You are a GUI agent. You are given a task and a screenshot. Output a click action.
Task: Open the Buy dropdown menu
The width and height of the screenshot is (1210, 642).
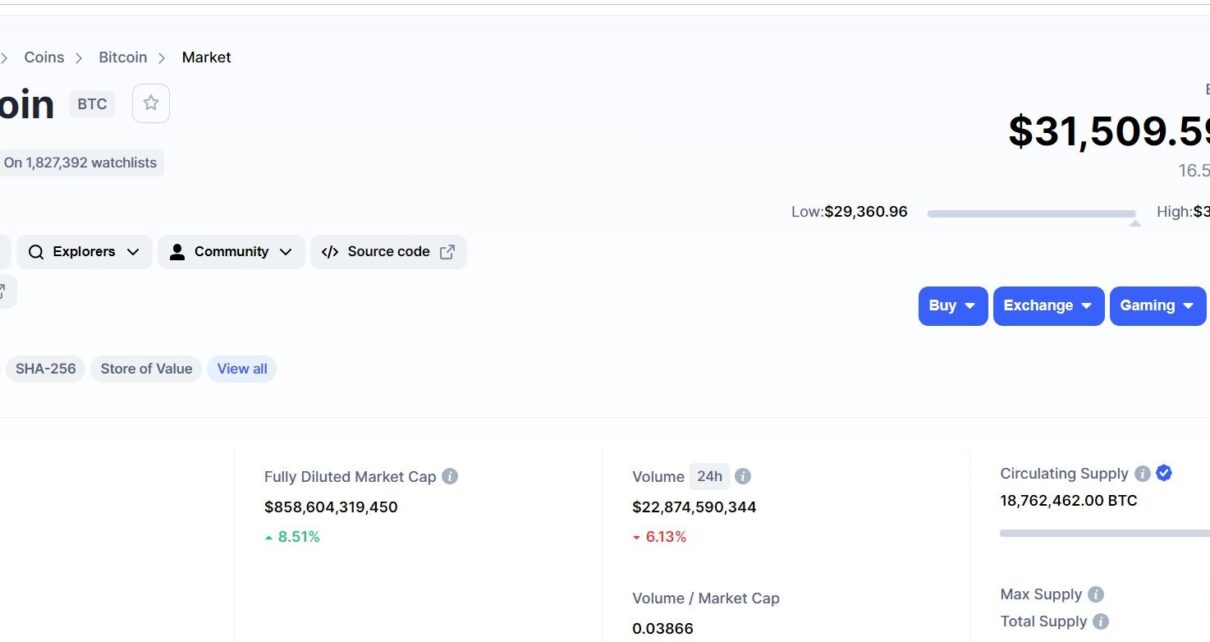[x=953, y=306]
